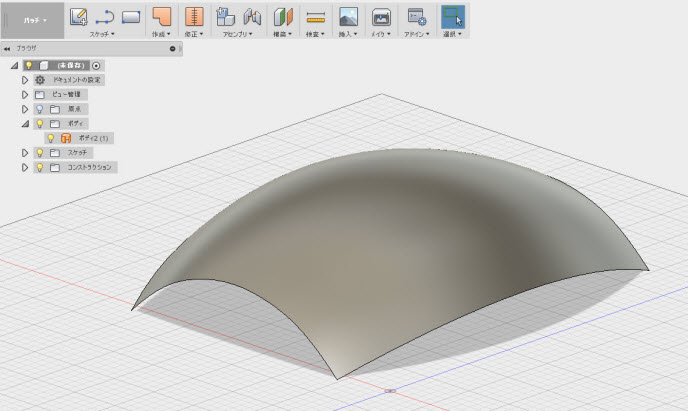
Task: Open the 構築 dropdown menu
Action: pyautogui.click(x=283, y=34)
